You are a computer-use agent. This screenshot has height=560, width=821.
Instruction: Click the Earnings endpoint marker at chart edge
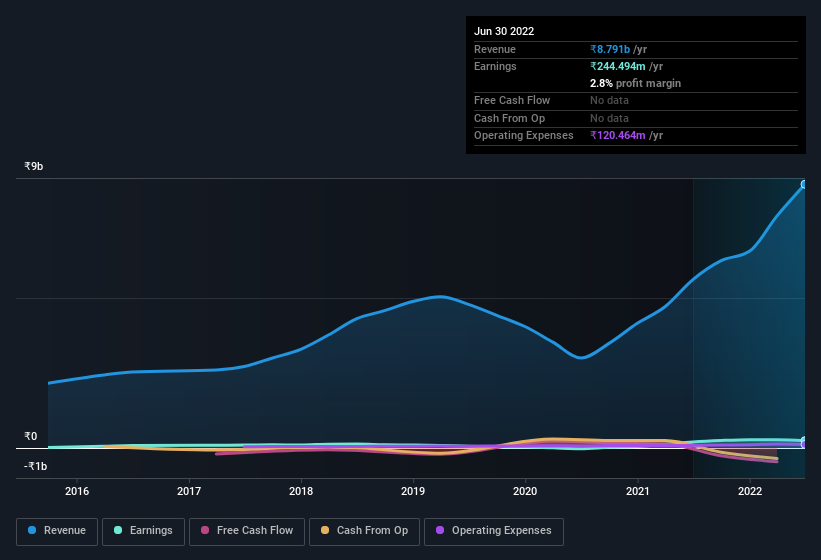pos(804,440)
